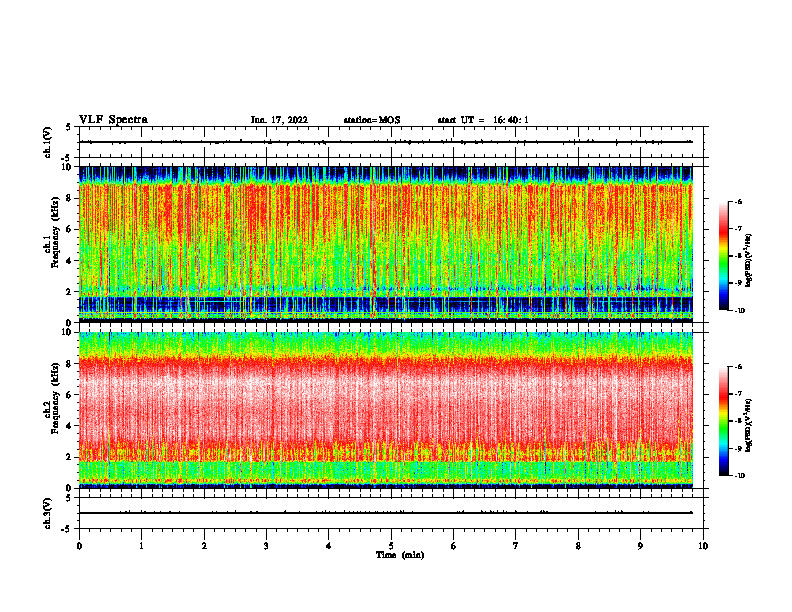
Task: Select the "-9" tick on ch.2 colorbar
Action: [738, 448]
